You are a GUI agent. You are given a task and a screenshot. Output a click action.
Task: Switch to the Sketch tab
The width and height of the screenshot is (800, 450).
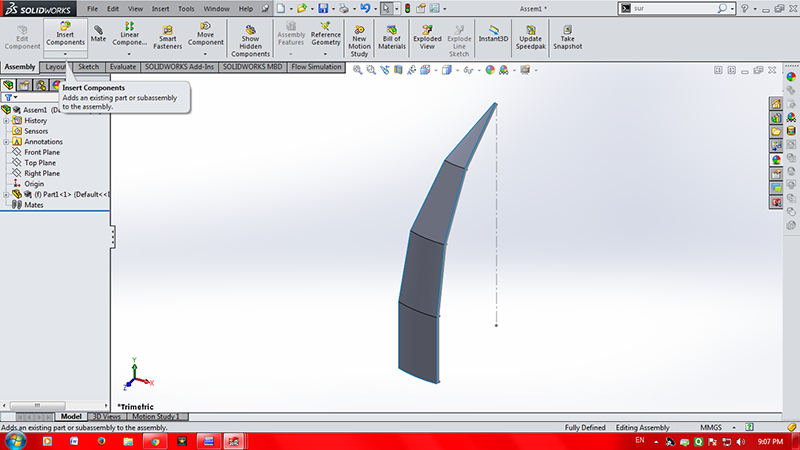tap(88, 67)
